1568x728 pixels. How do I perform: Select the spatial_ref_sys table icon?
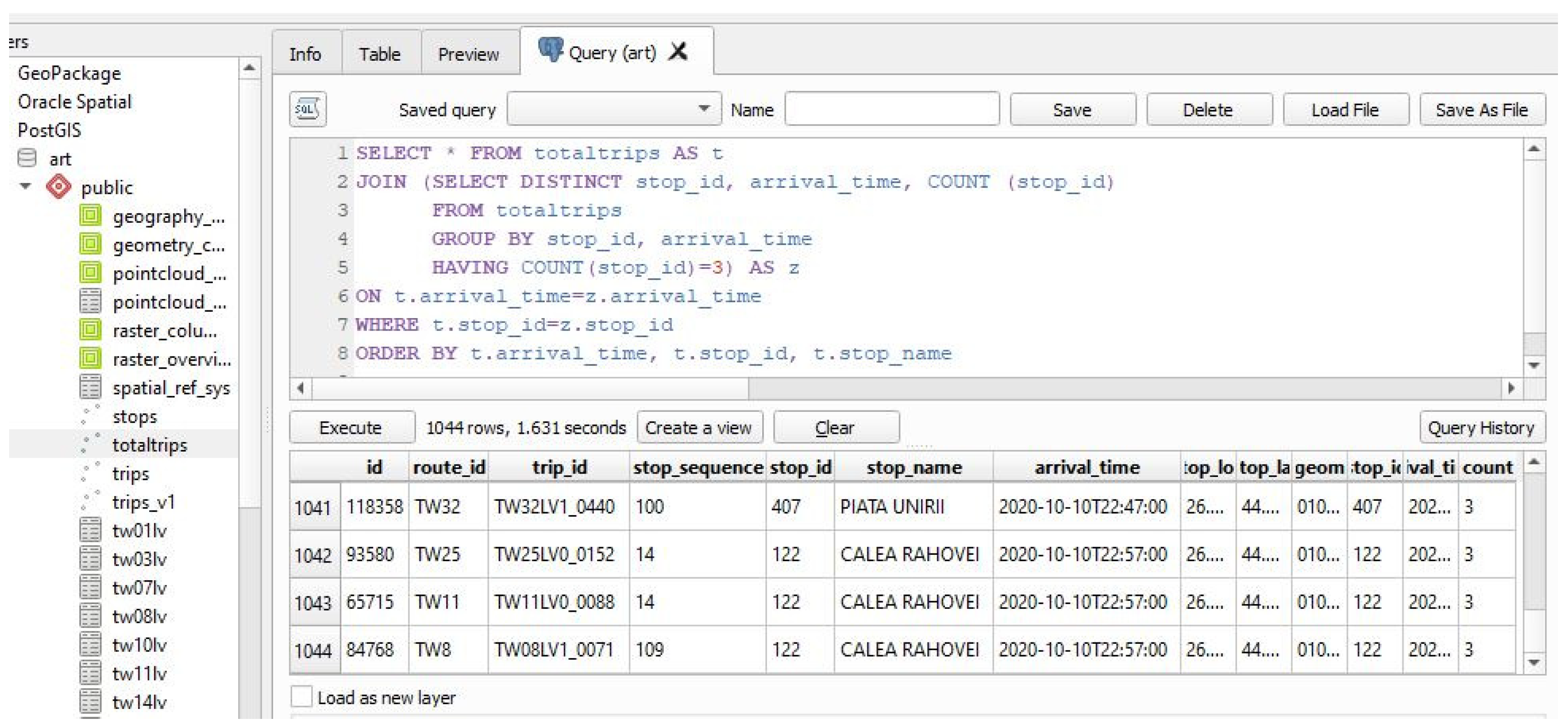click(90, 388)
